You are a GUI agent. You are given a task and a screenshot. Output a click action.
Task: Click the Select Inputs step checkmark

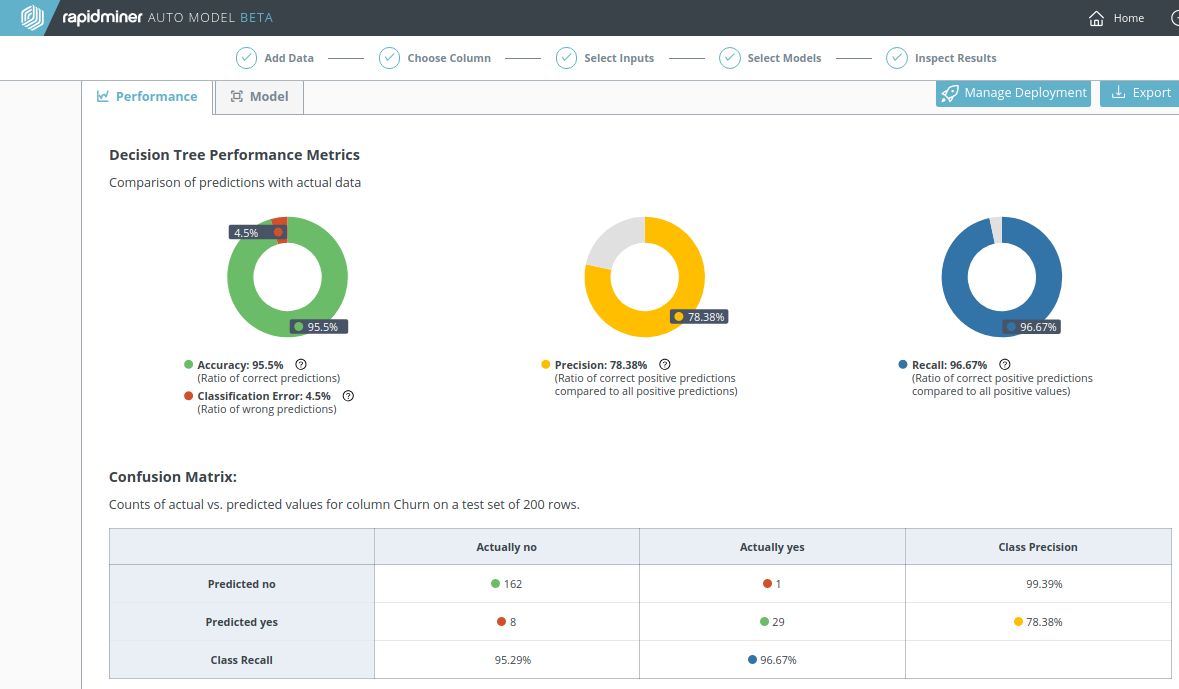click(x=567, y=58)
